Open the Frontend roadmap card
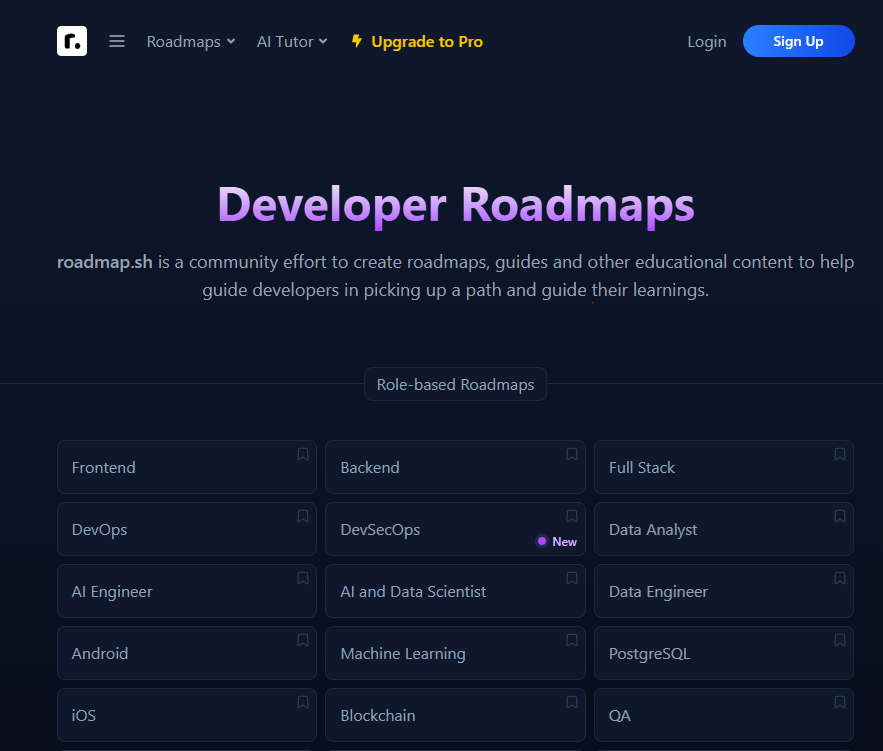This screenshot has width=883, height=751. click(187, 467)
